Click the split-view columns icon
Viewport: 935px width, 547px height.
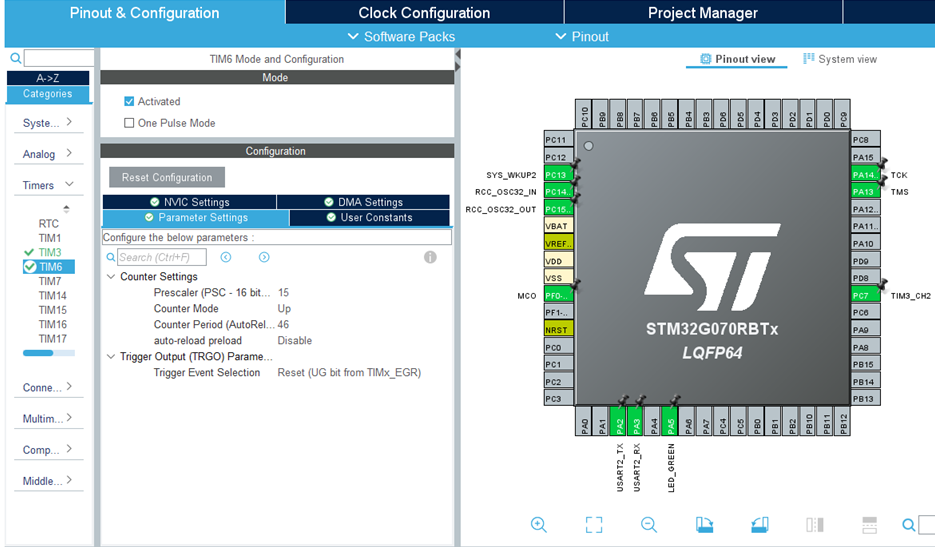815,524
